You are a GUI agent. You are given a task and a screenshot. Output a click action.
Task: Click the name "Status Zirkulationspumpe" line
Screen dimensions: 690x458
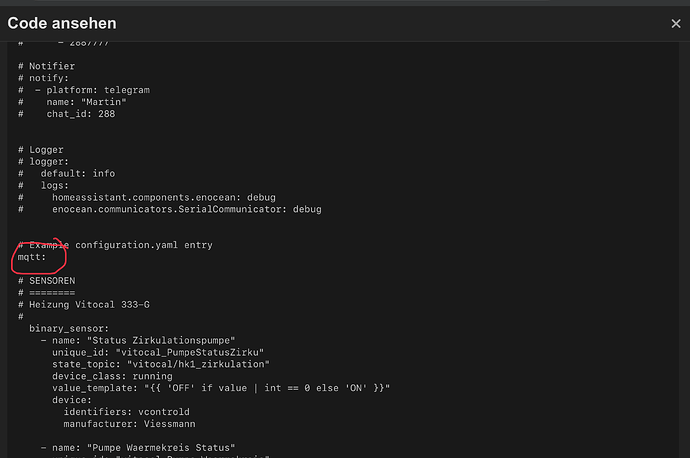point(138,341)
